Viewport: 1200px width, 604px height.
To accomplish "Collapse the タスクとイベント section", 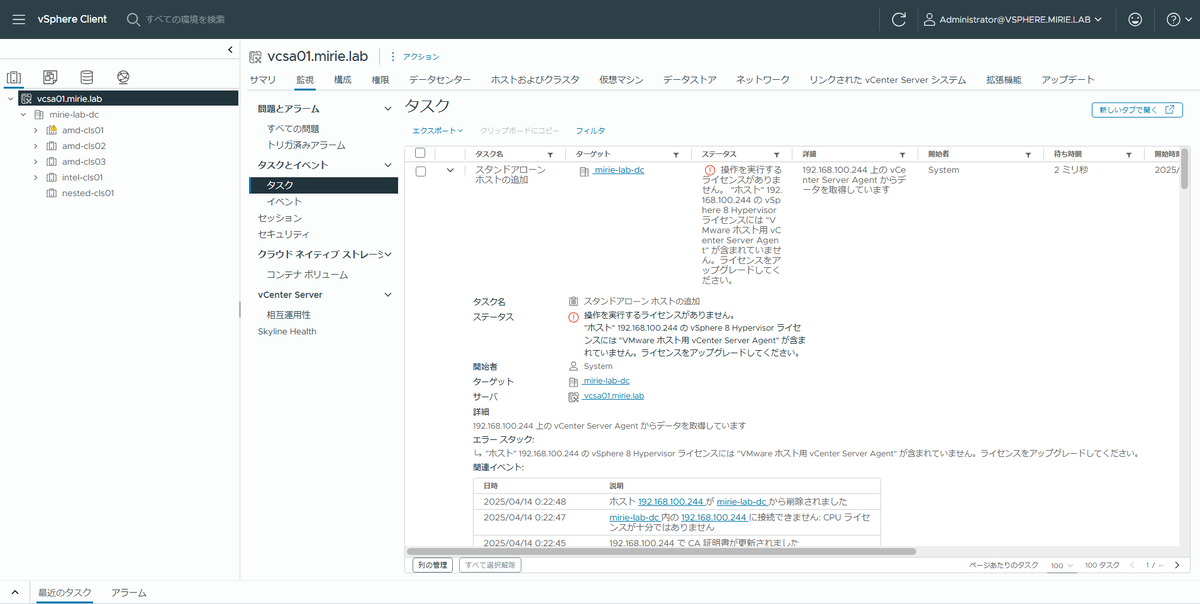I will (389, 164).
